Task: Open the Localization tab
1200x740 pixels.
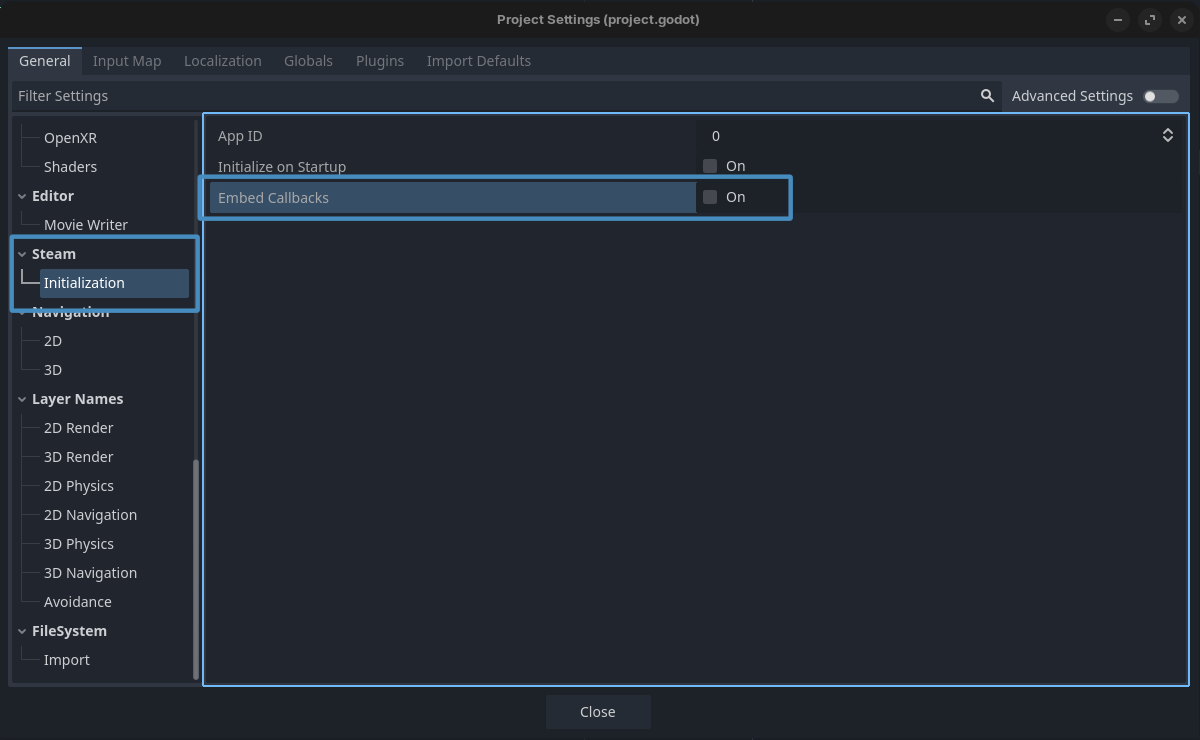Action: (222, 61)
